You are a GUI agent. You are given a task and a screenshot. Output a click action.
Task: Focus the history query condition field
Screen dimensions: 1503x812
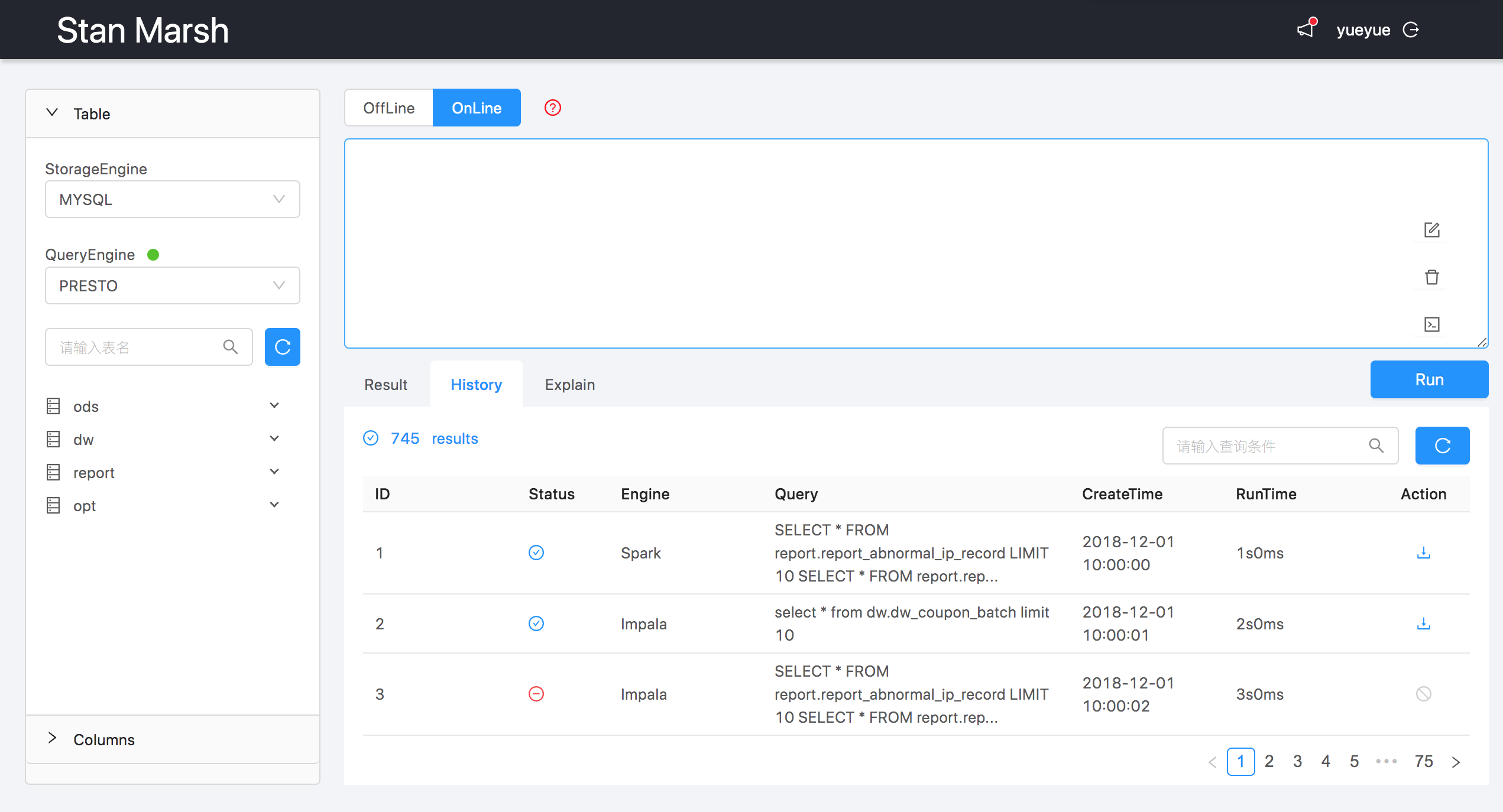point(1280,446)
